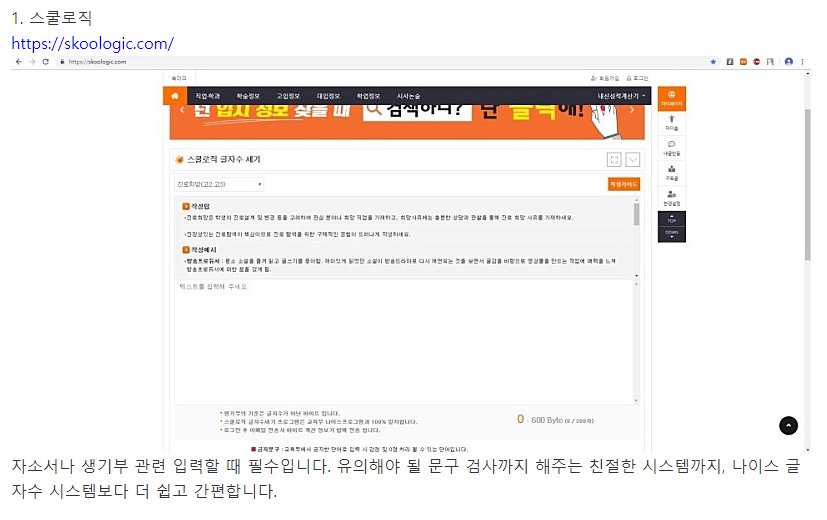Open the browser profile avatar icon

point(788,62)
